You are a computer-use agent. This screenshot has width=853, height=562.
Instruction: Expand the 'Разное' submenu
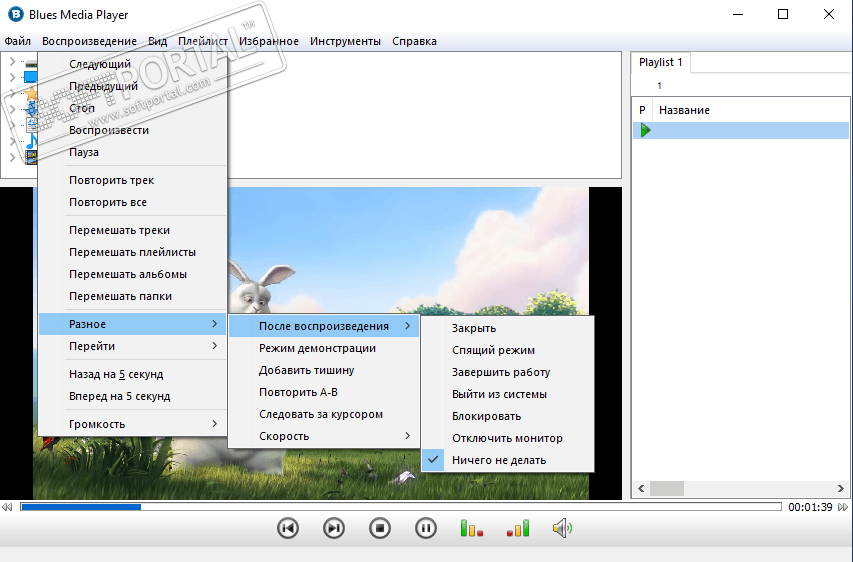click(133, 324)
